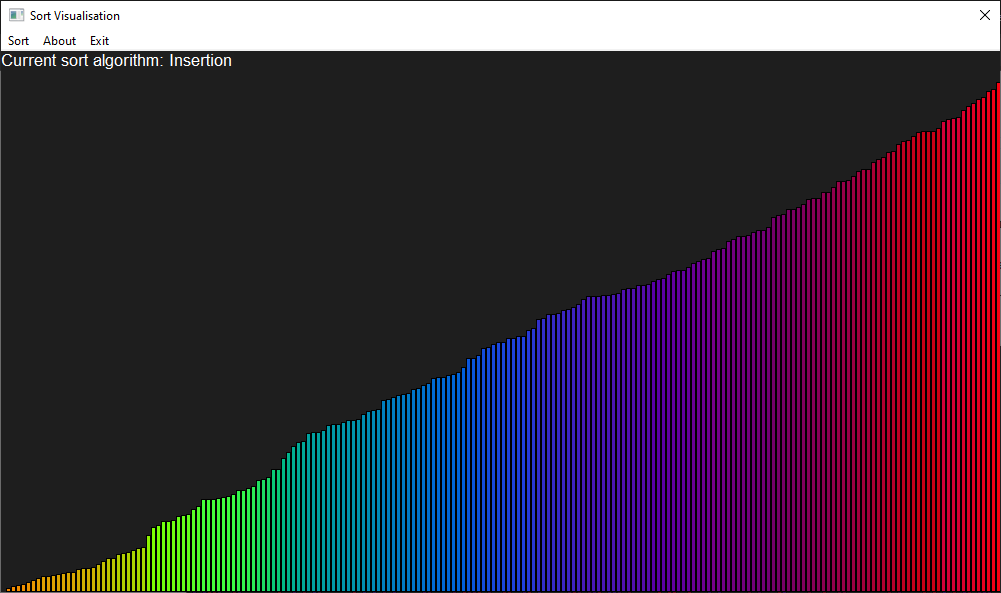Close the Sort Visualisation window
This screenshot has width=1001, height=593.
(x=983, y=16)
